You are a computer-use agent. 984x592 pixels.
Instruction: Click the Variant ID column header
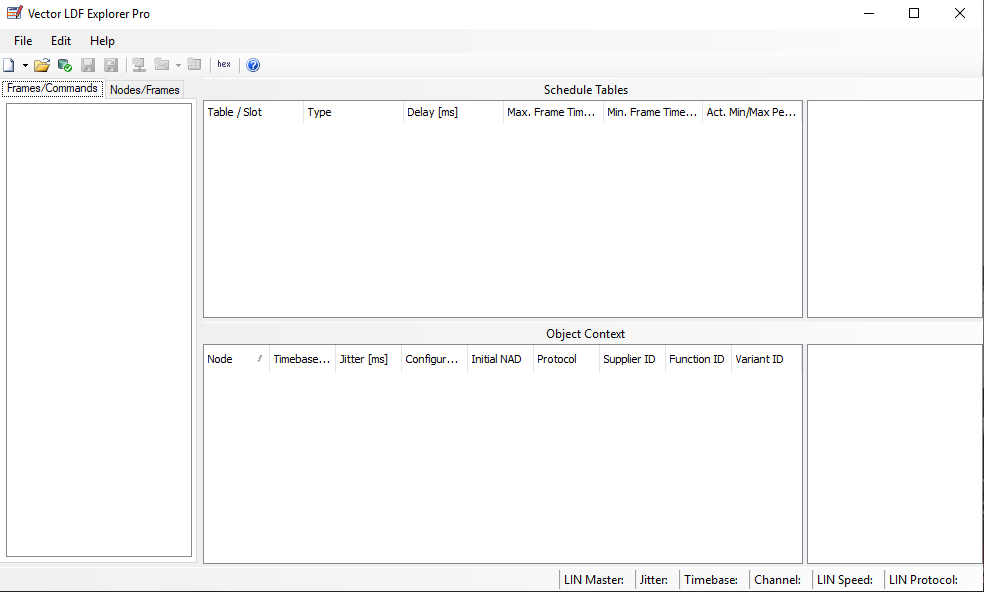pos(766,359)
